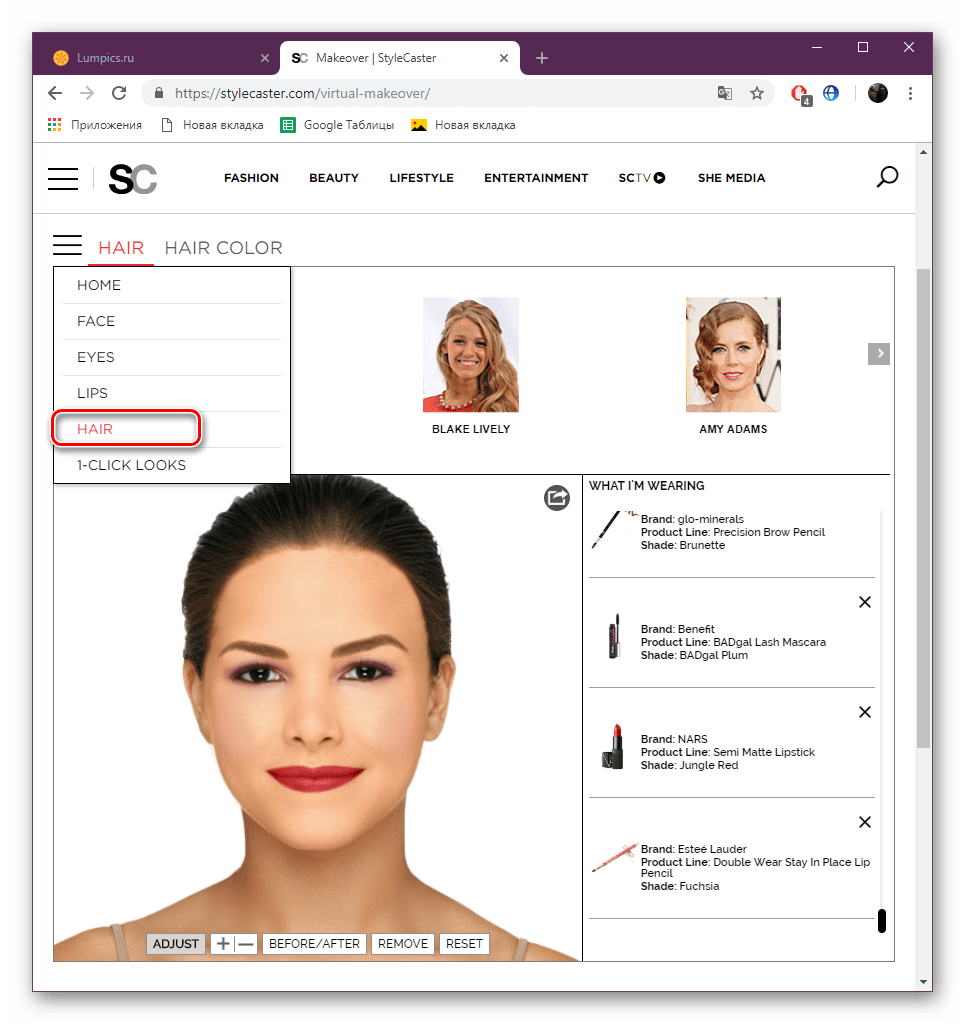The width and height of the screenshot is (965, 1024).
Task: Select the HAIR tab
Action: tap(121, 248)
